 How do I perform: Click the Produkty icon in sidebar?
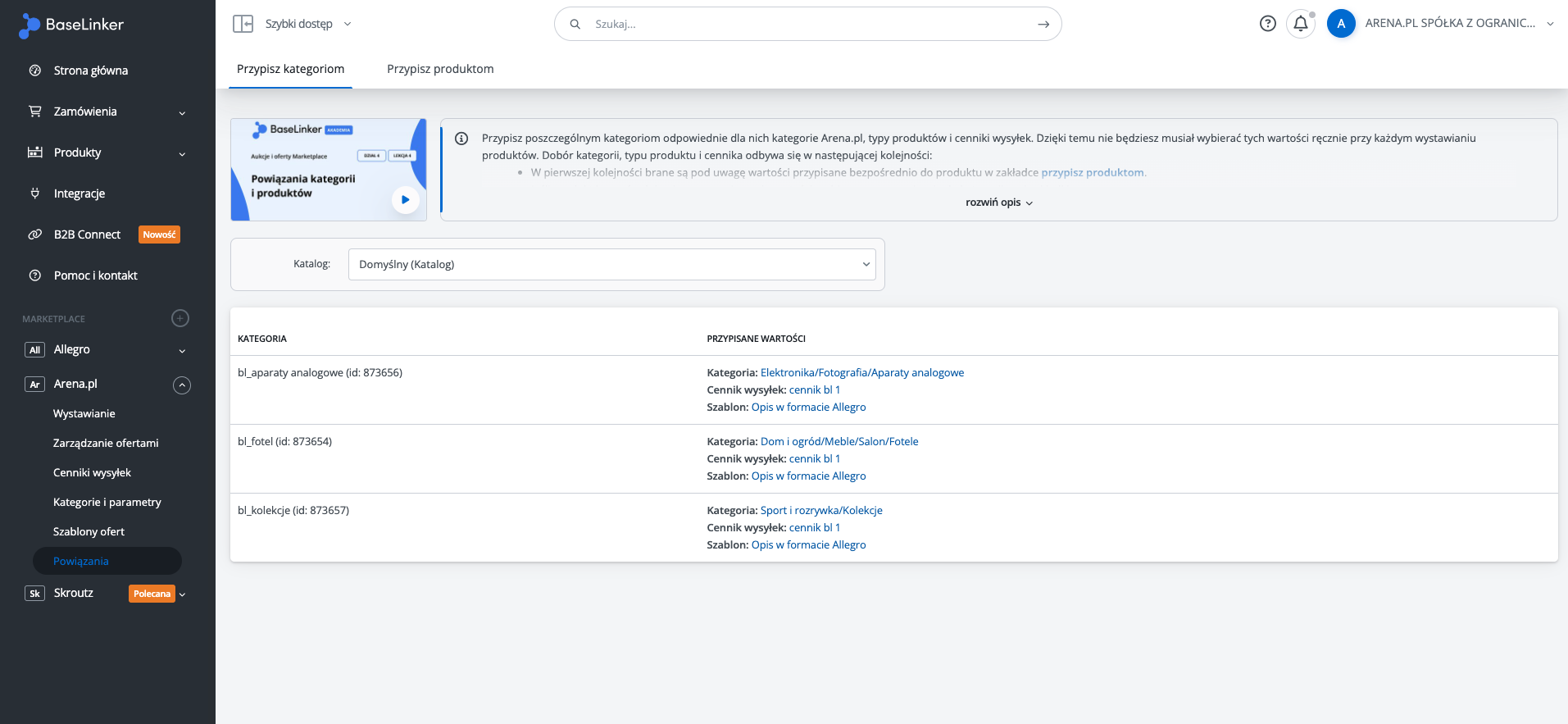click(35, 153)
